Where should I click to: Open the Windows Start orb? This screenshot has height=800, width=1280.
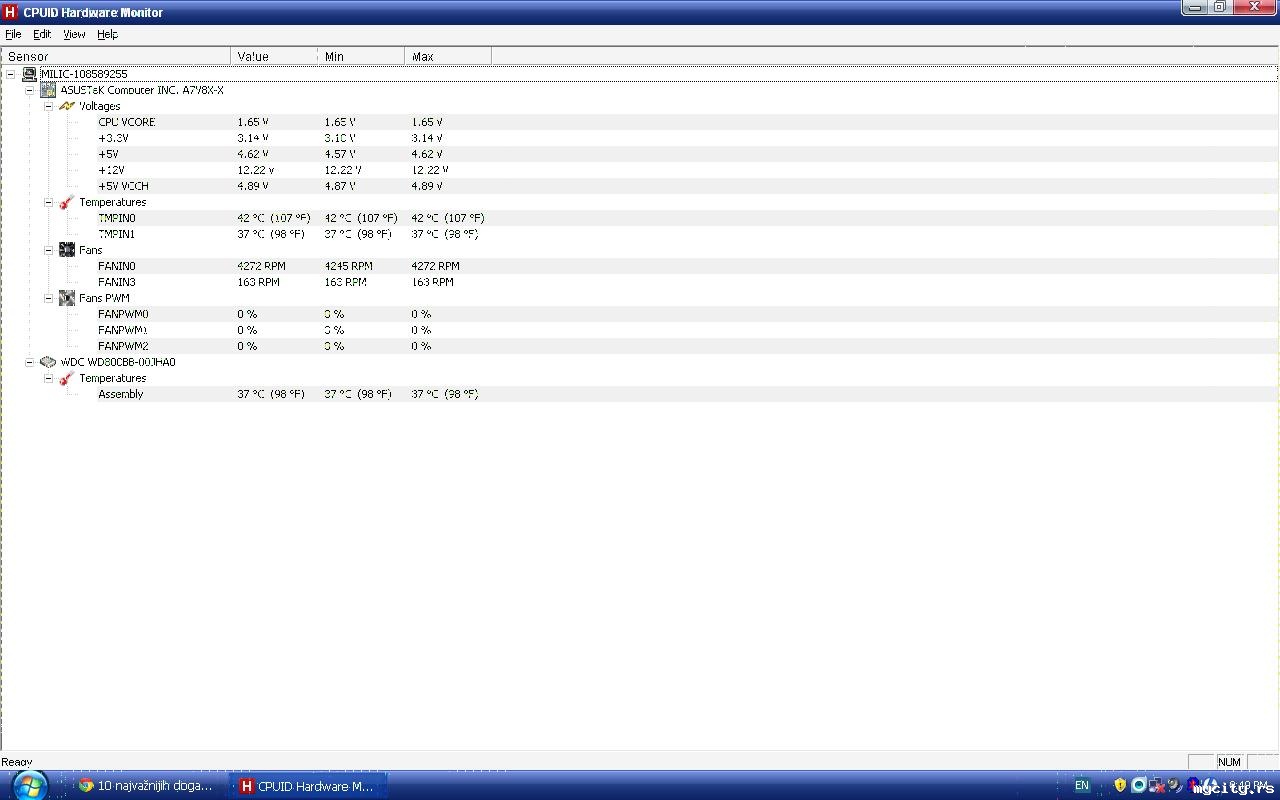click(30, 785)
